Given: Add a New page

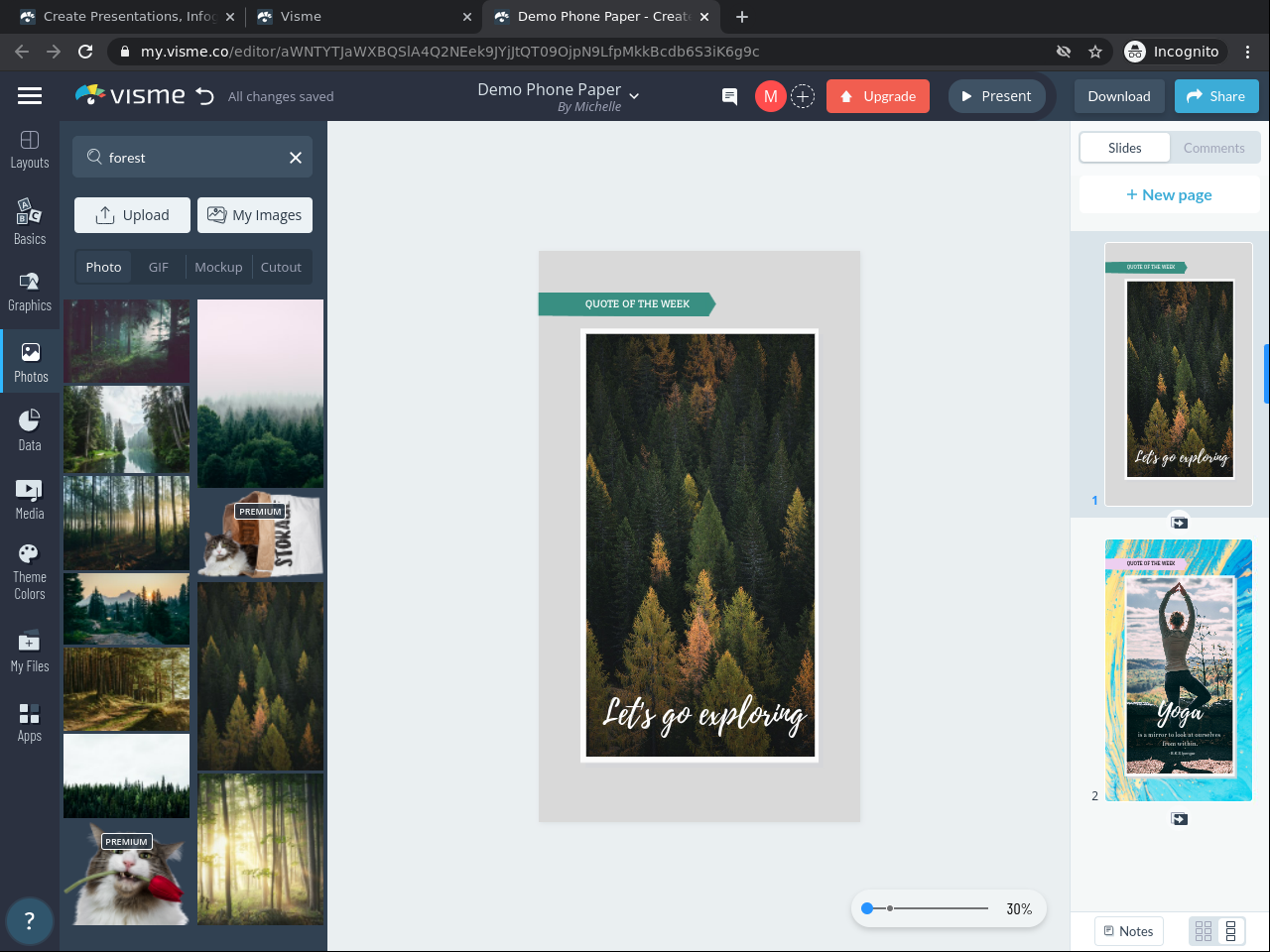Looking at the screenshot, I should coord(1169,195).
